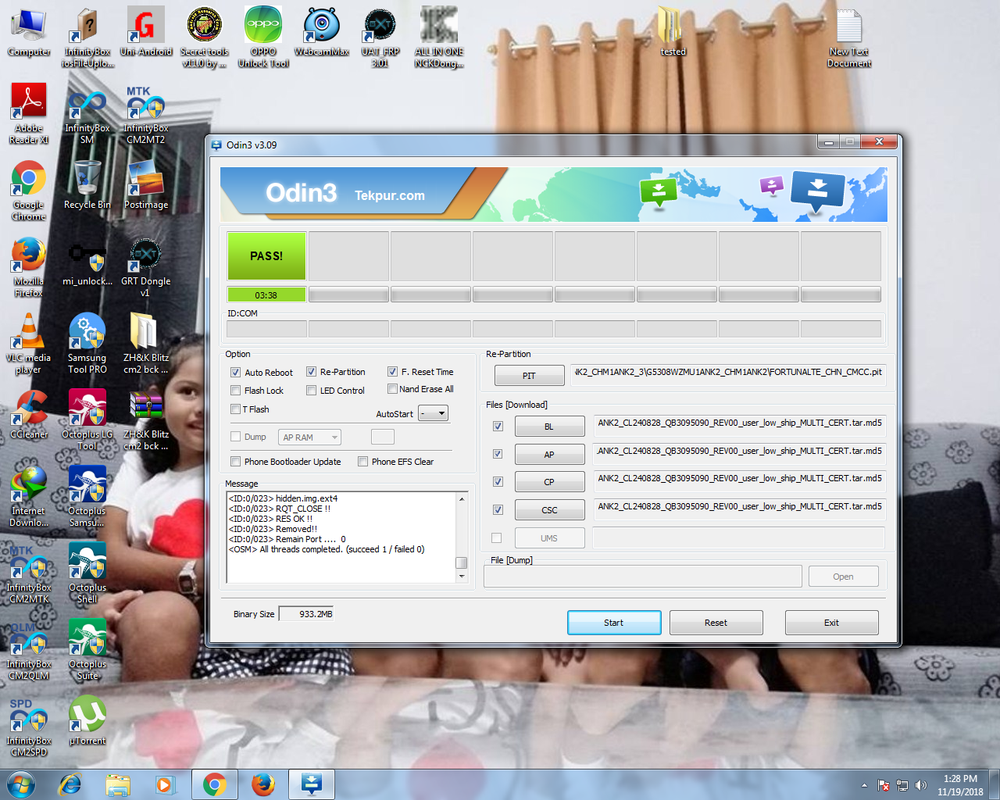Open Secret tools v1.1.0 desktop icon
This screenshot has width=1000, height=800.
pyautogui.click(x=204, y=38)
